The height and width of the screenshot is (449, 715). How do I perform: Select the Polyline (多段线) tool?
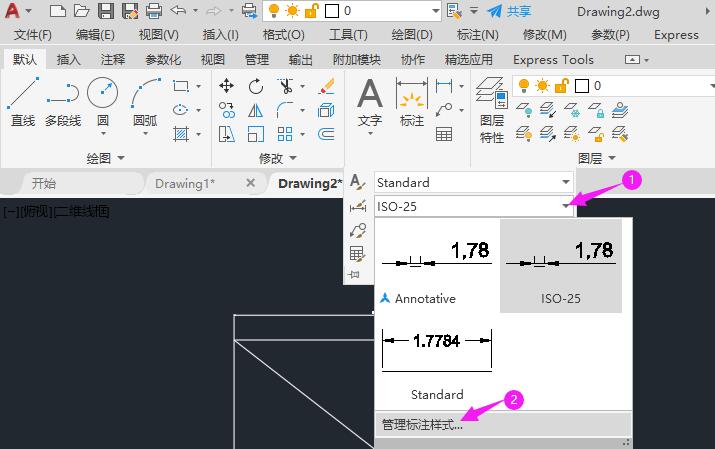pos(63,102)
